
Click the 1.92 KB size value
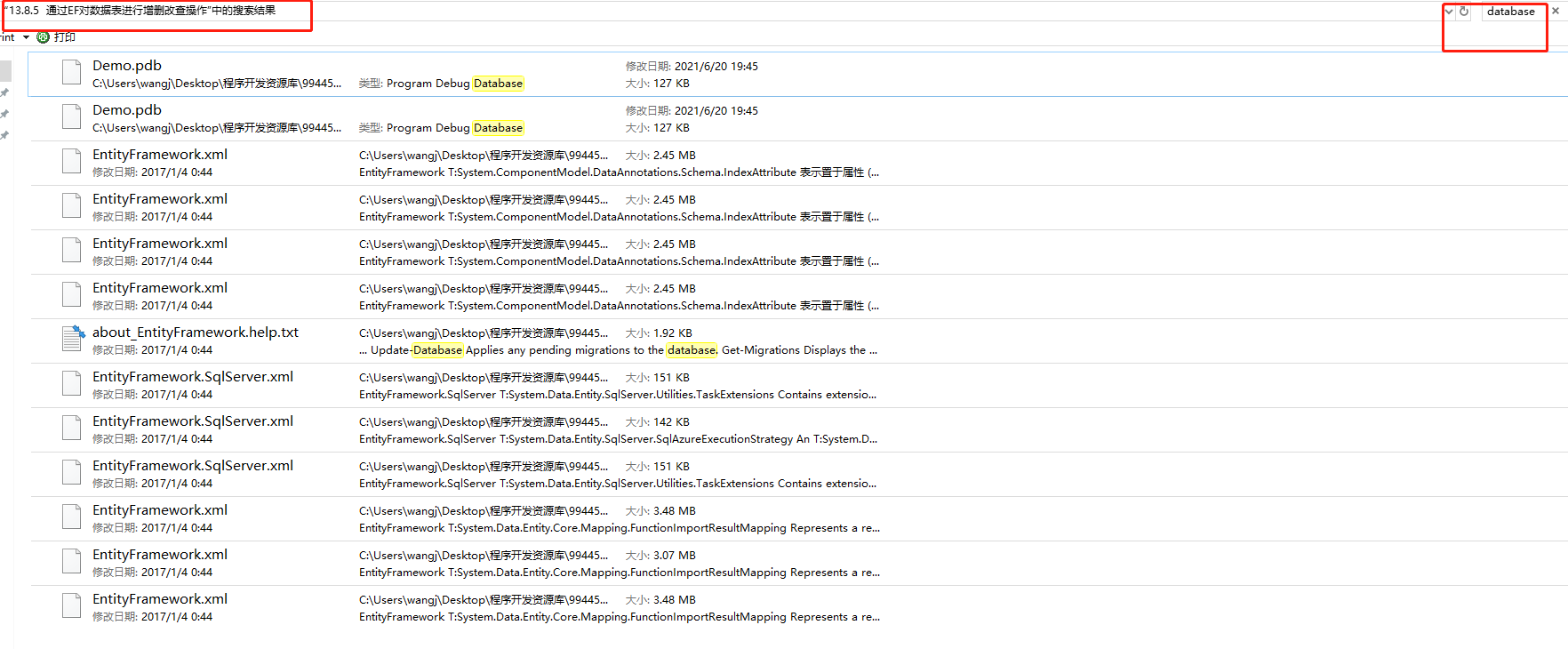pos(673,333)
